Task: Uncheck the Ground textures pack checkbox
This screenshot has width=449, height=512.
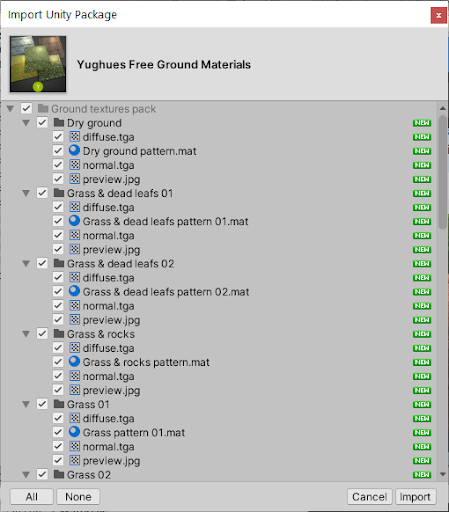Action: (26, 108)
